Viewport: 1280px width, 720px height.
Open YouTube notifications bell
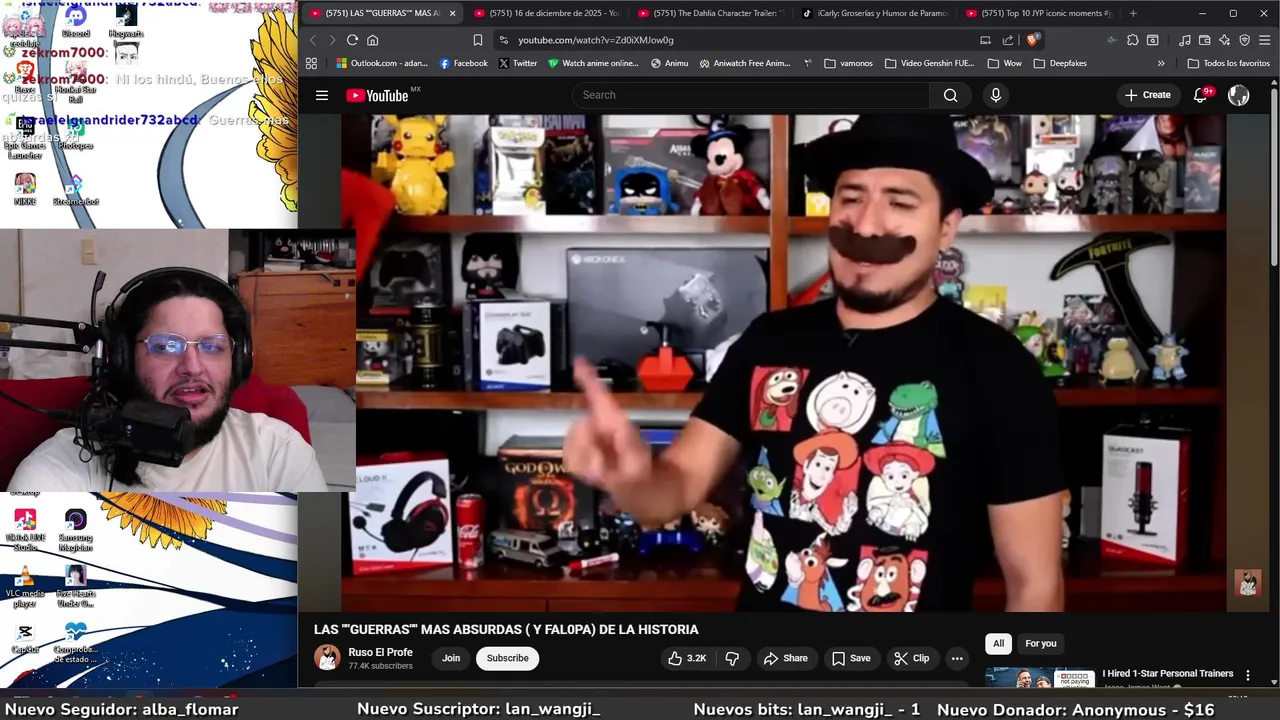coord(1201,95)
